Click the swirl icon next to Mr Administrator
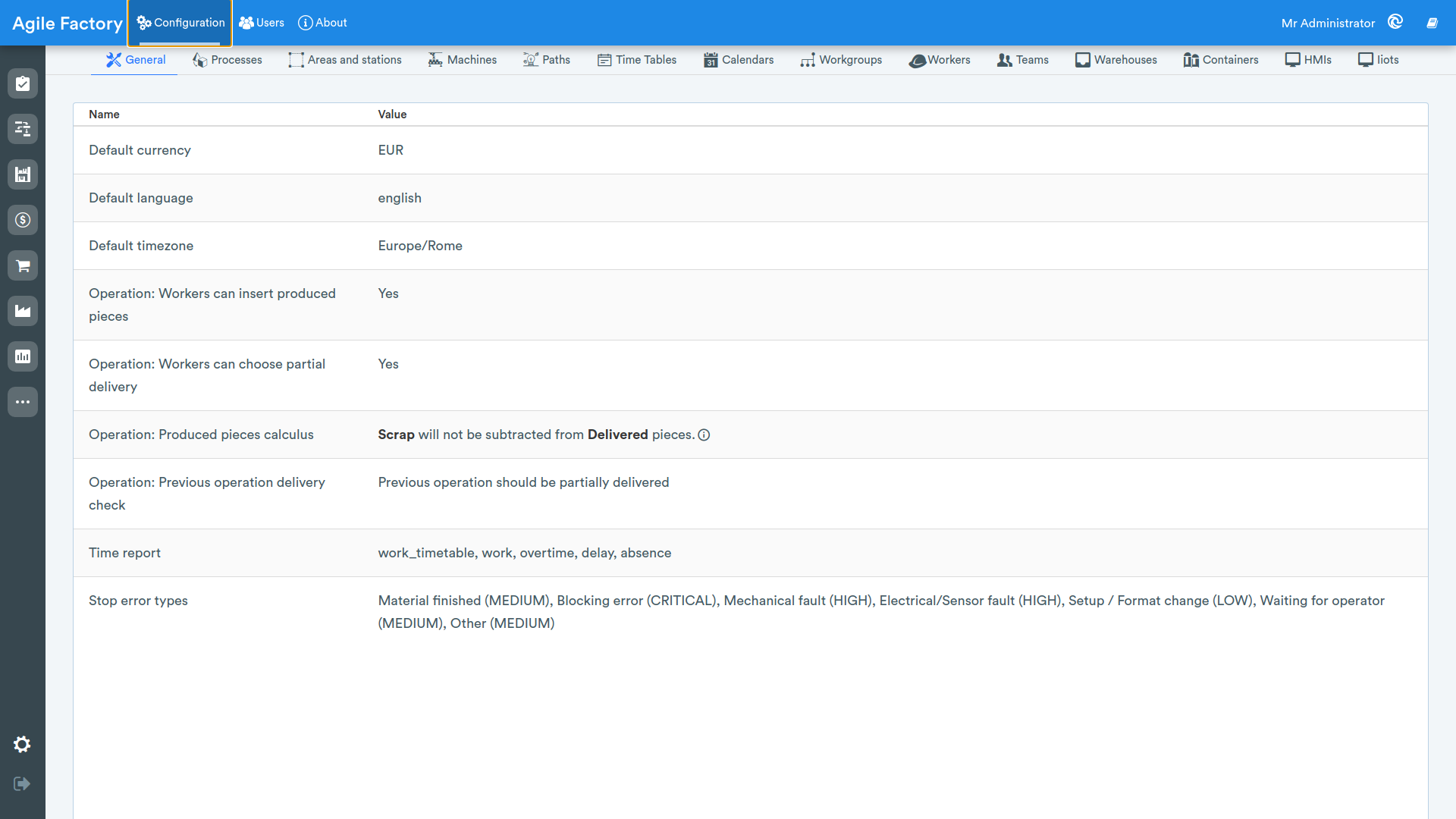Screen dimensions: 1456x819 pyautogui.click(x=1395, y=22)
